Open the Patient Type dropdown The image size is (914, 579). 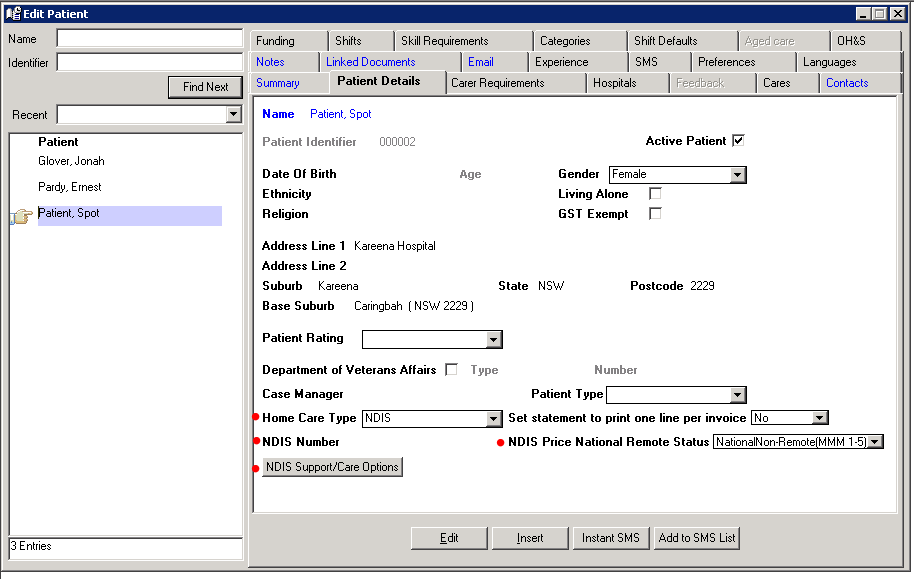737,395
